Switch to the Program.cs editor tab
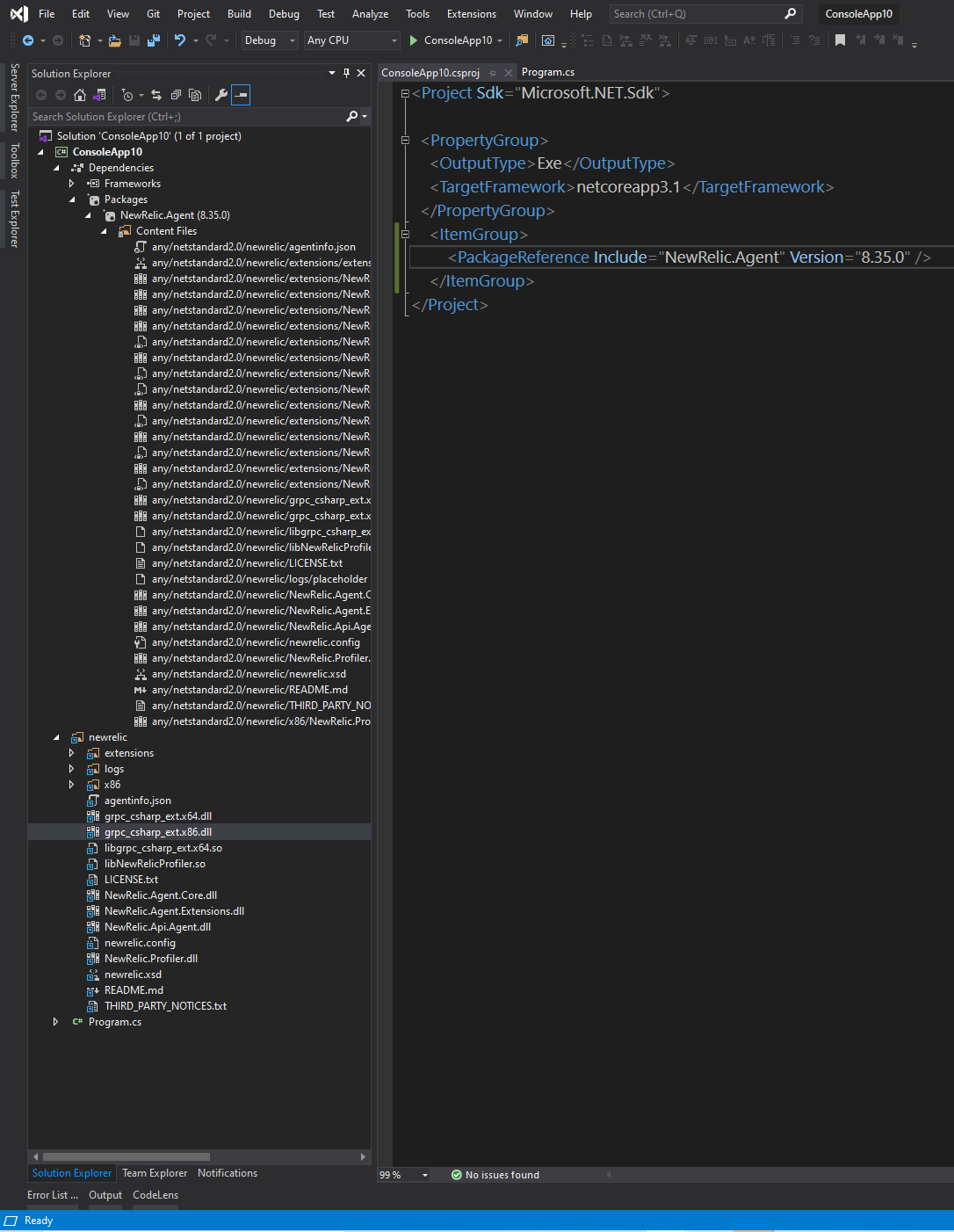 [x=548, y=73]
